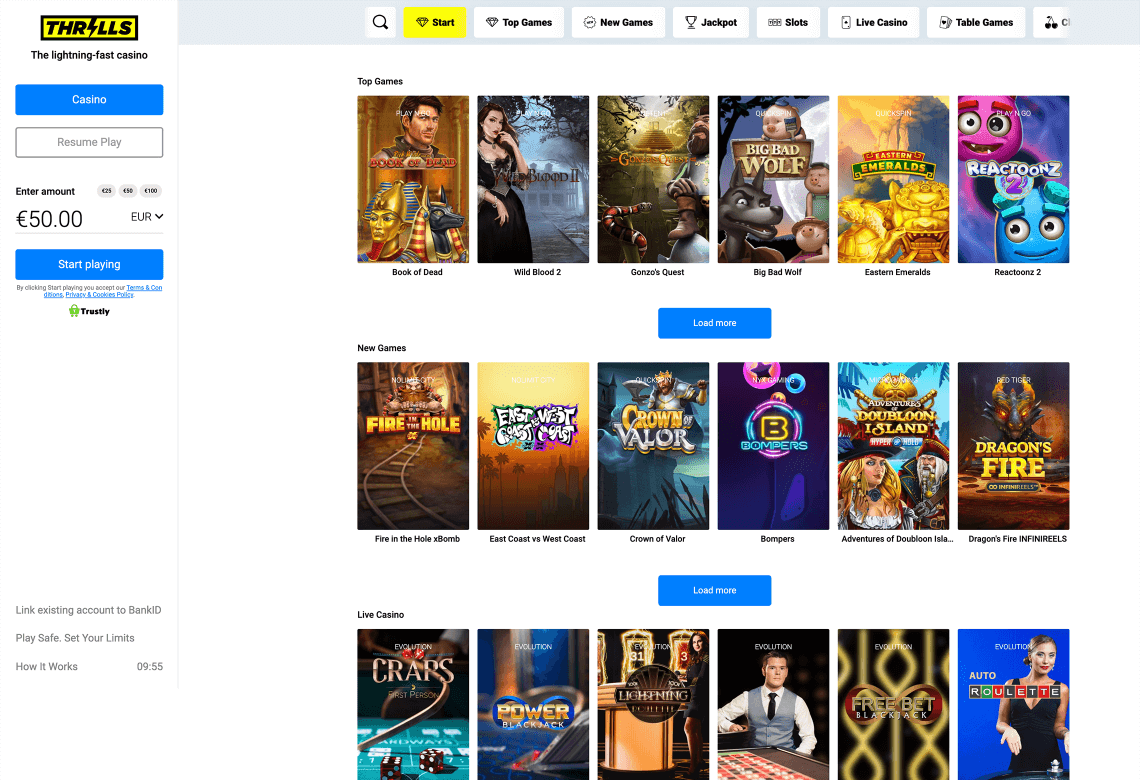This screenshot has height=780, width=1140.
Task: Open Adventures of Doubloon Island game
Action: coord(894,446)
